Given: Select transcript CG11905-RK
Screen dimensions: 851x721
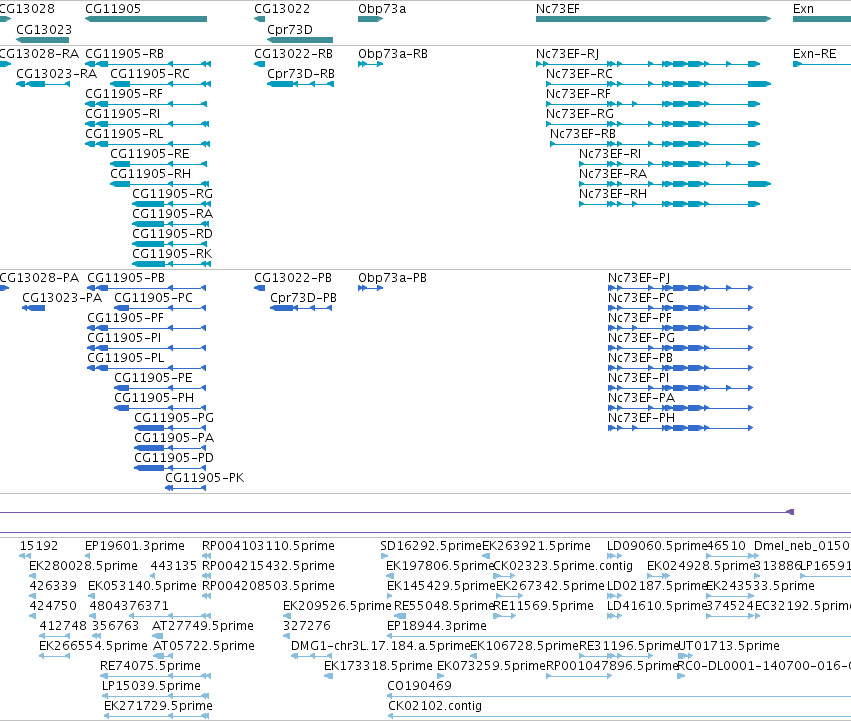Looking at the screenshot, I should point(172,264).
